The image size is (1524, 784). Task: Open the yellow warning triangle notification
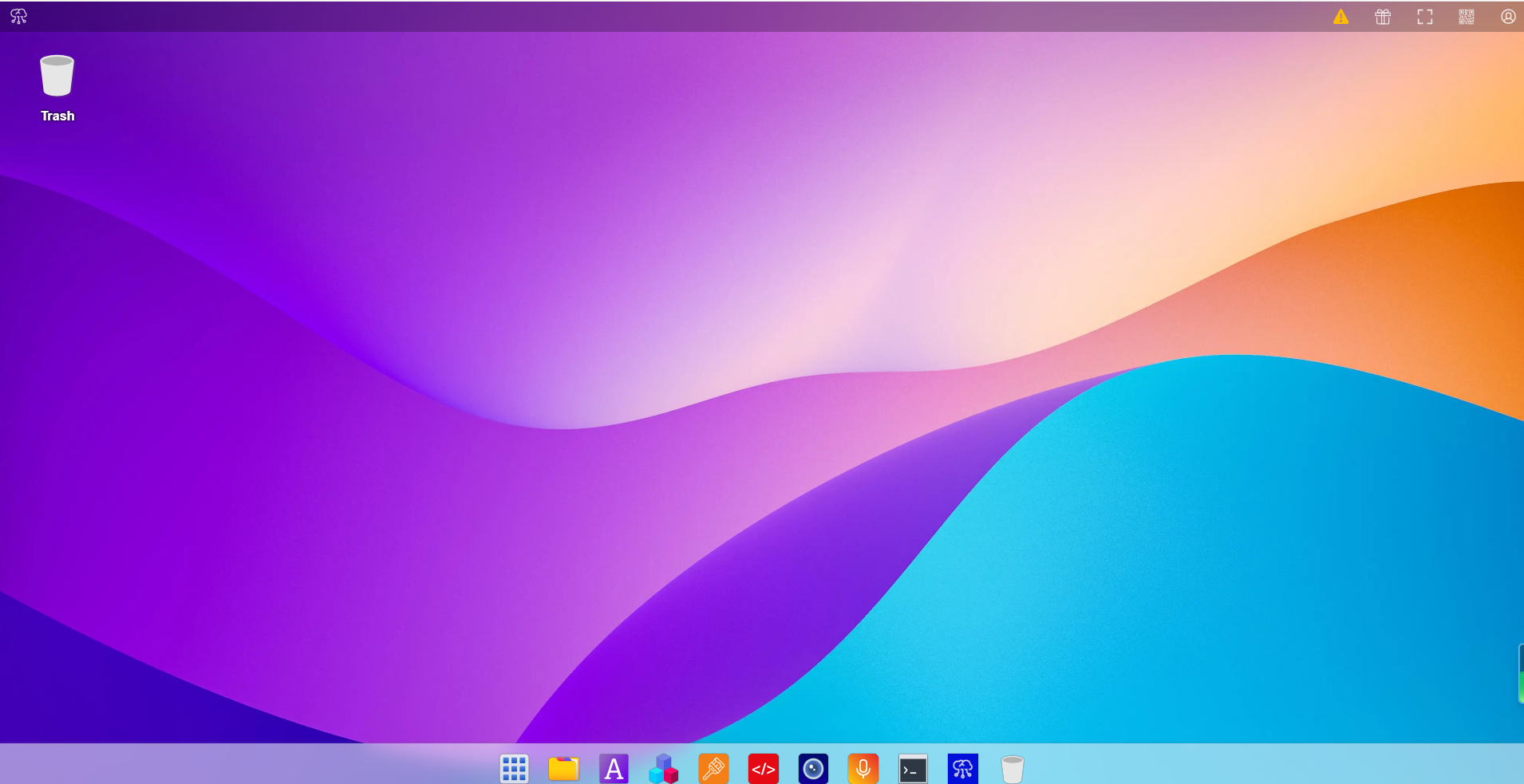[1340, 17]
